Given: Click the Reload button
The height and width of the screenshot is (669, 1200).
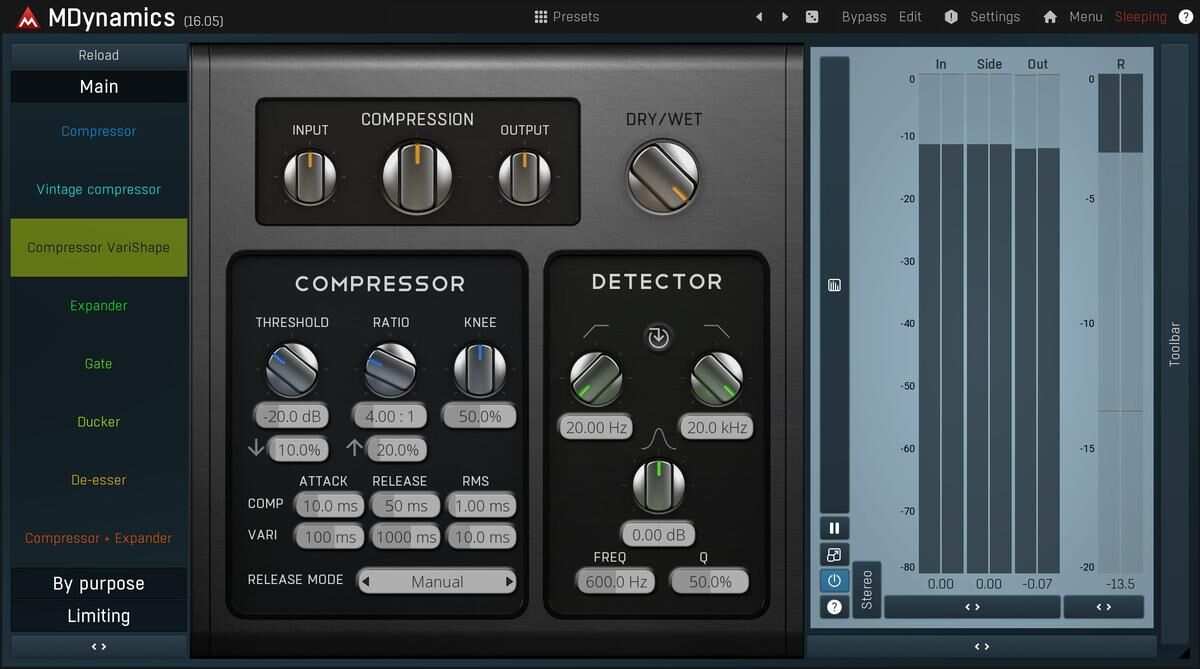Looking at the screenshot, I should coord(98,55).
